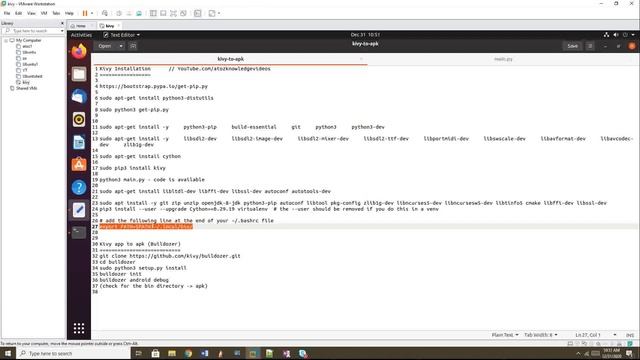Click the Save button in gedit
640x360 pixels.
coord(572,46)
